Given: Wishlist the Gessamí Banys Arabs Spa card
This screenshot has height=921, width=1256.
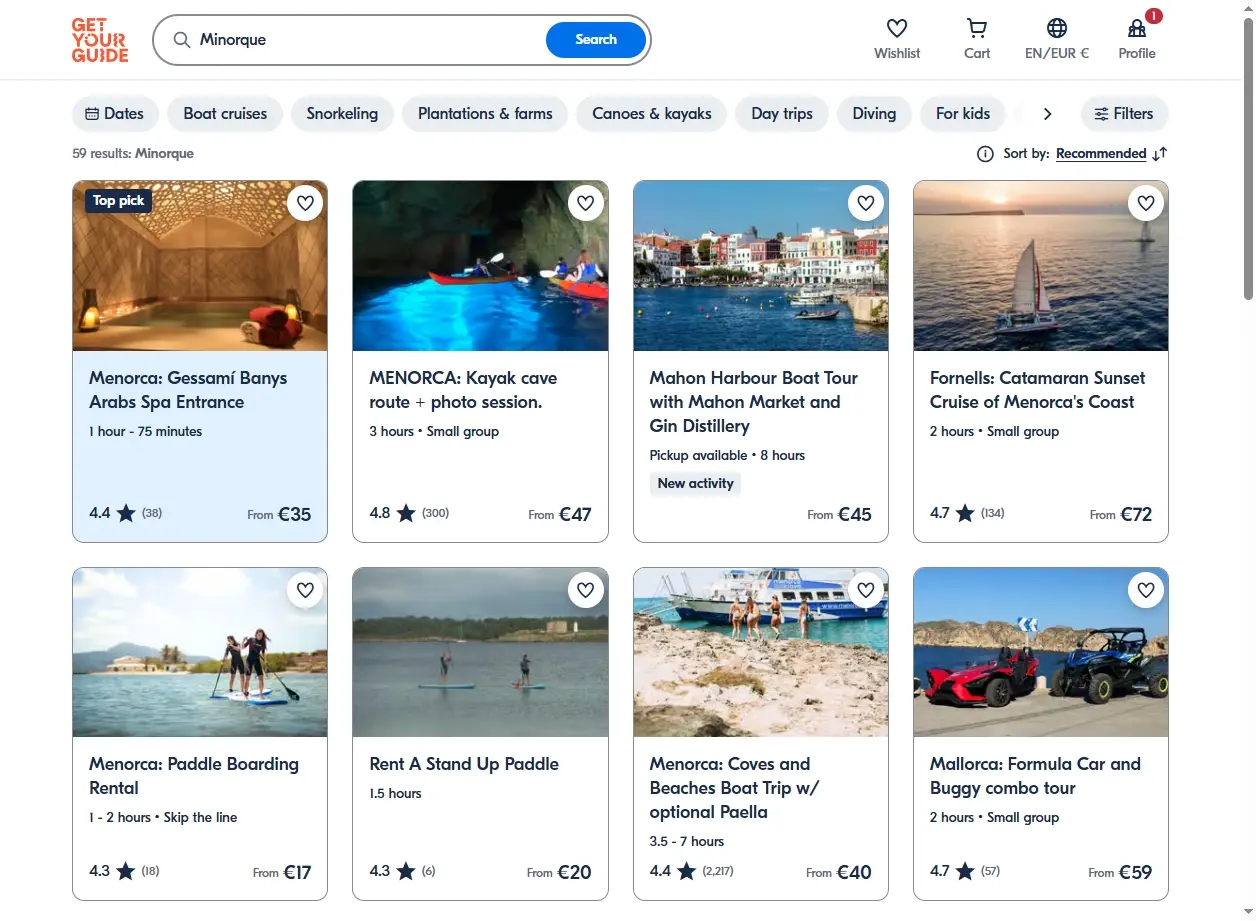Looking at the screenshot, I should (305, 204).
